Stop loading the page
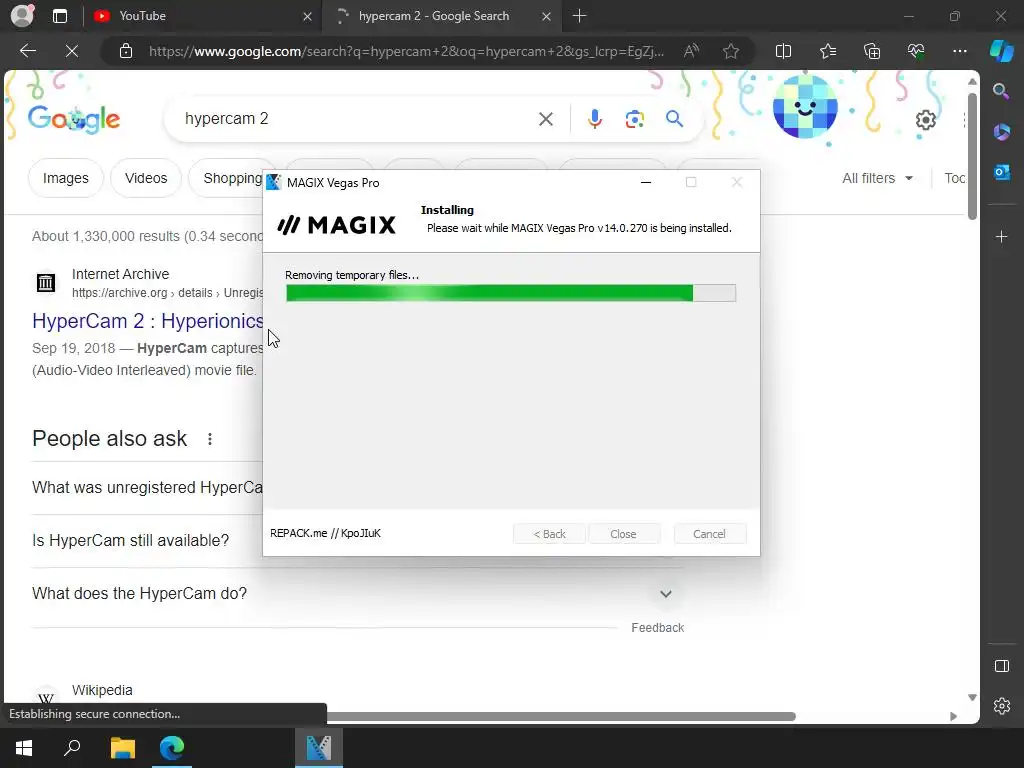The image size is (1024, 768). pyautogui.click(x=72, y=51)
